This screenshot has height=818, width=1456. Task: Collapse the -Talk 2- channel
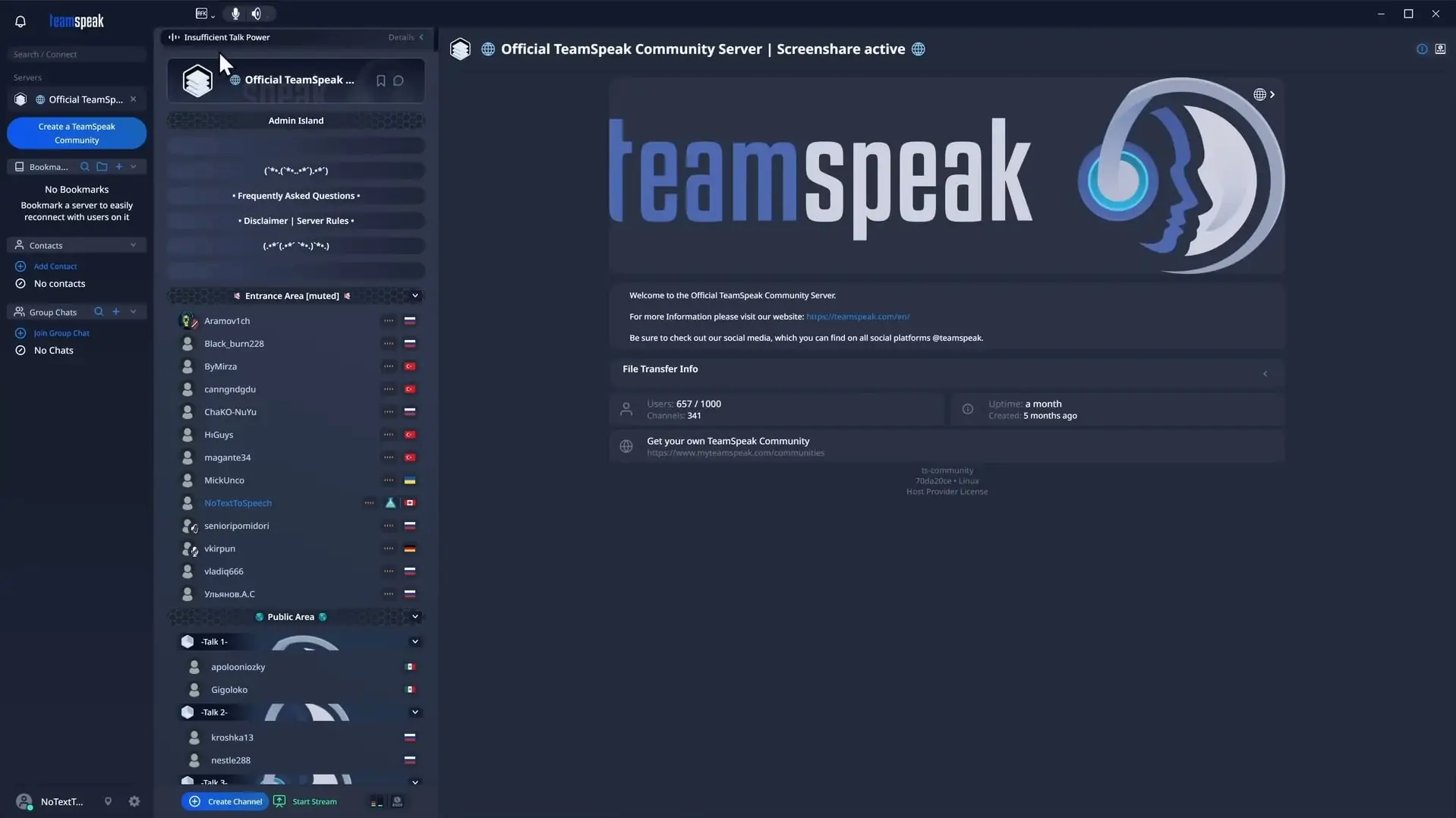(415, 713)
